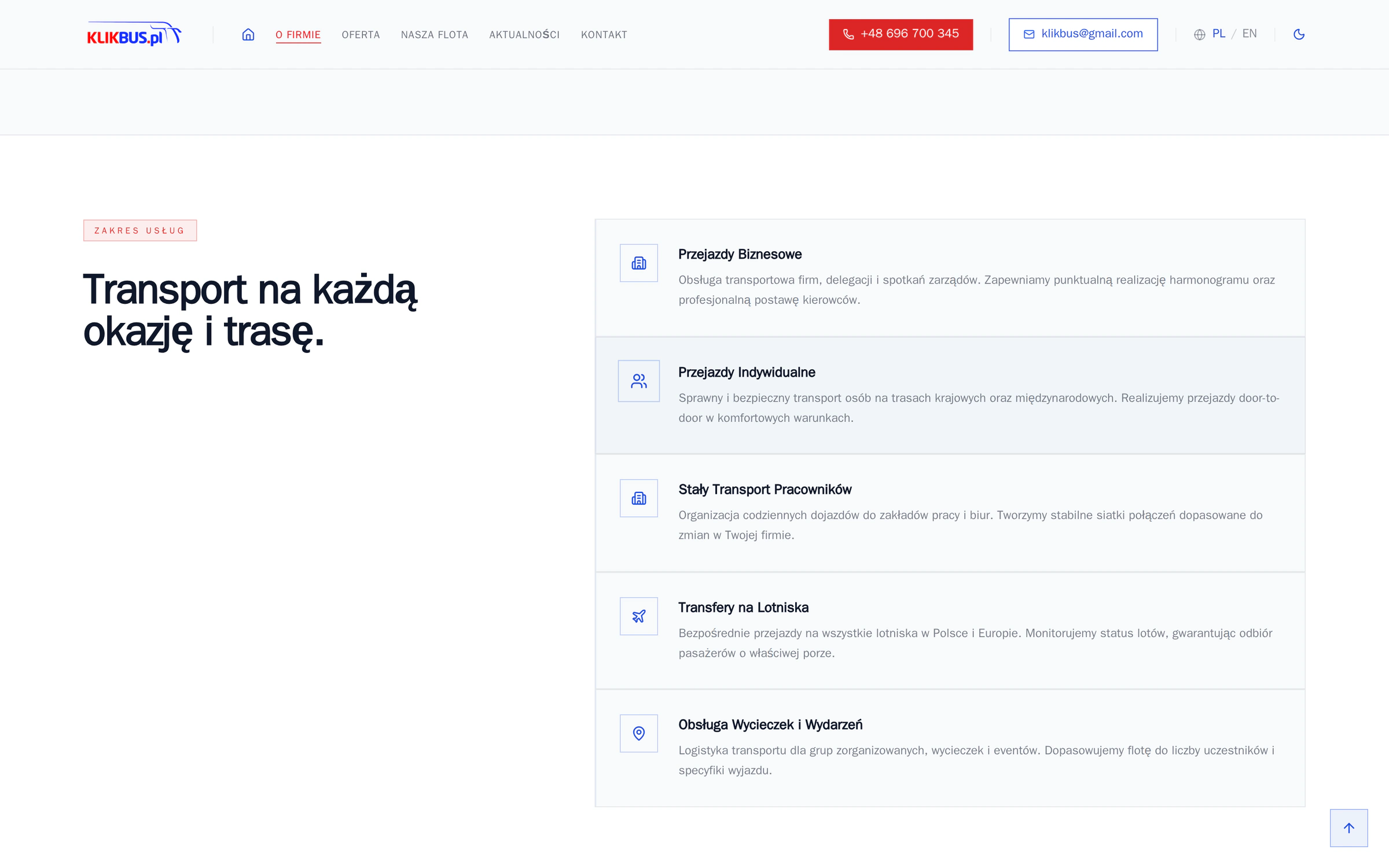Click the building icon beside Przejazdy Biznesowe
The height and width of the screenshot is (868, 1389).
pos(639,263)
